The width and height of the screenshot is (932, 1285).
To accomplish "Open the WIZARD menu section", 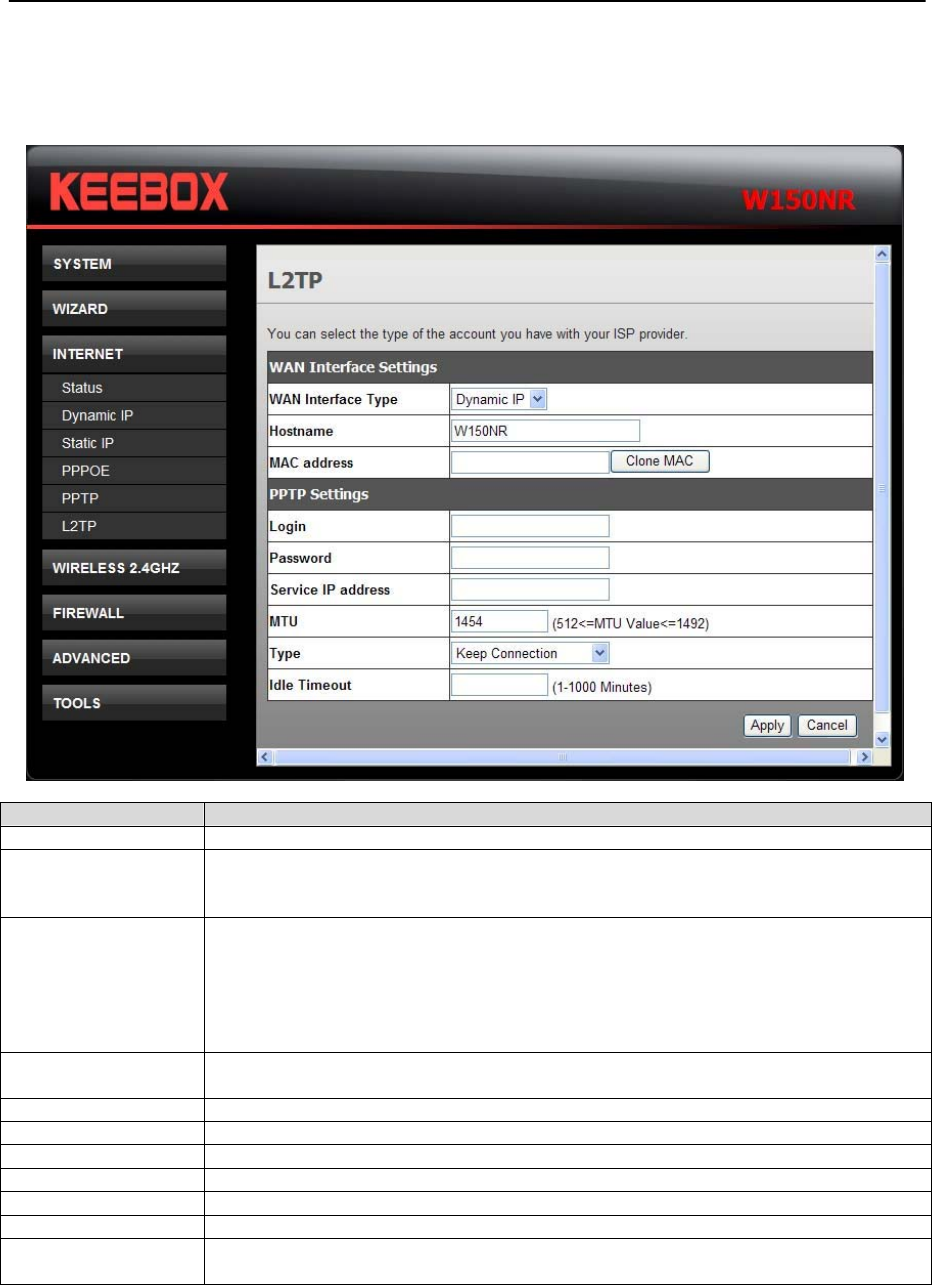I will coord(135,309).
